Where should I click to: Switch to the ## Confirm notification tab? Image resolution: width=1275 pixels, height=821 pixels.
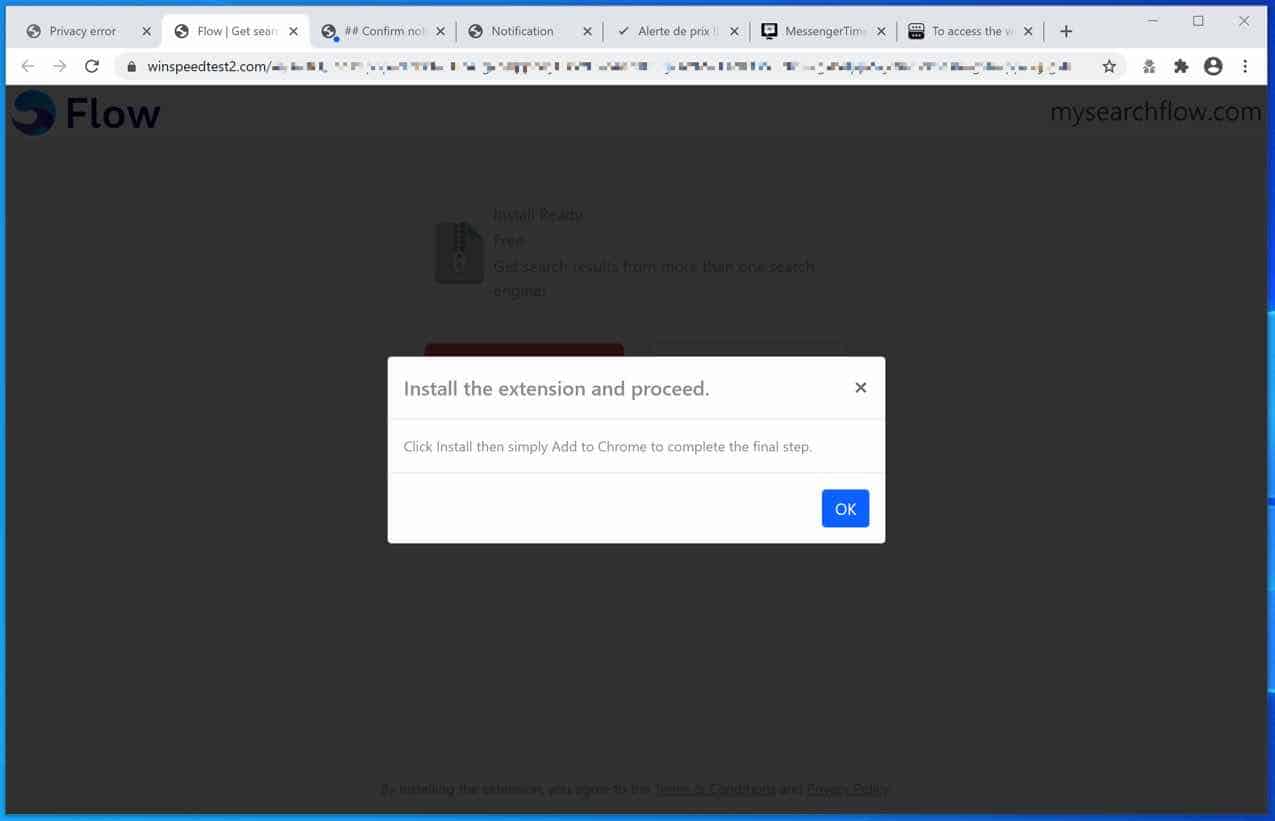click(x=382, y=31)
